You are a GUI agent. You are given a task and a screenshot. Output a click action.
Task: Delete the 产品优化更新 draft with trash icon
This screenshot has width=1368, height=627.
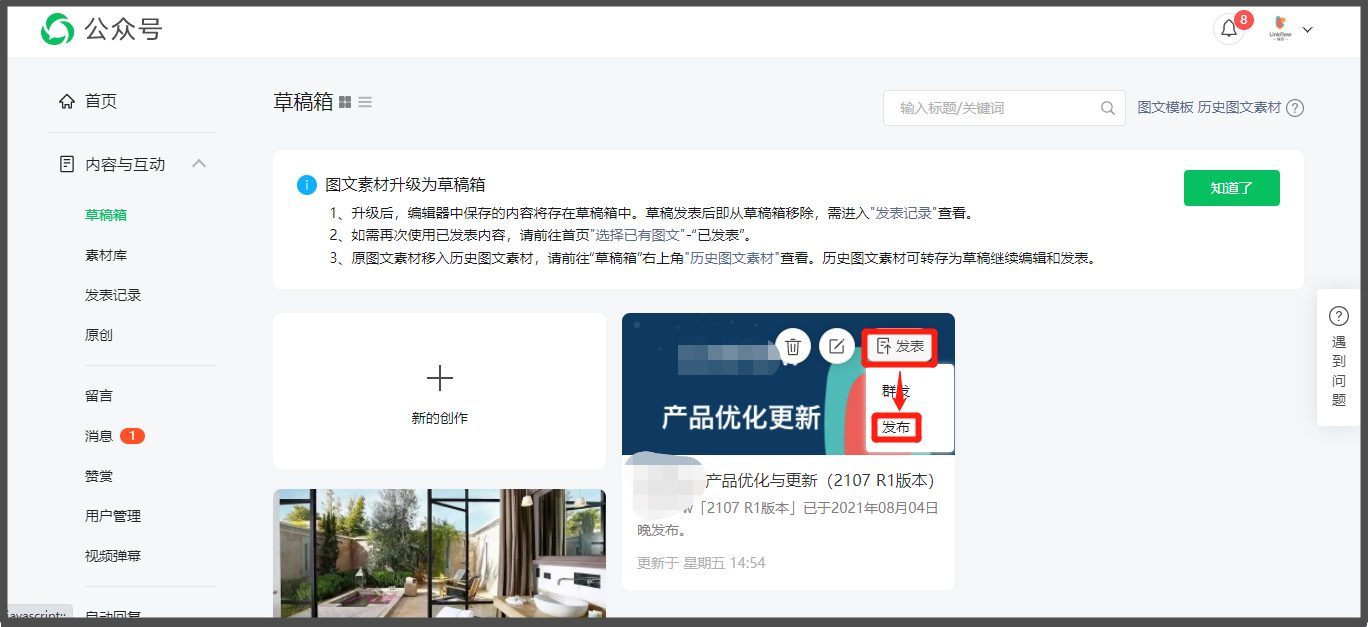pos(793,346)
